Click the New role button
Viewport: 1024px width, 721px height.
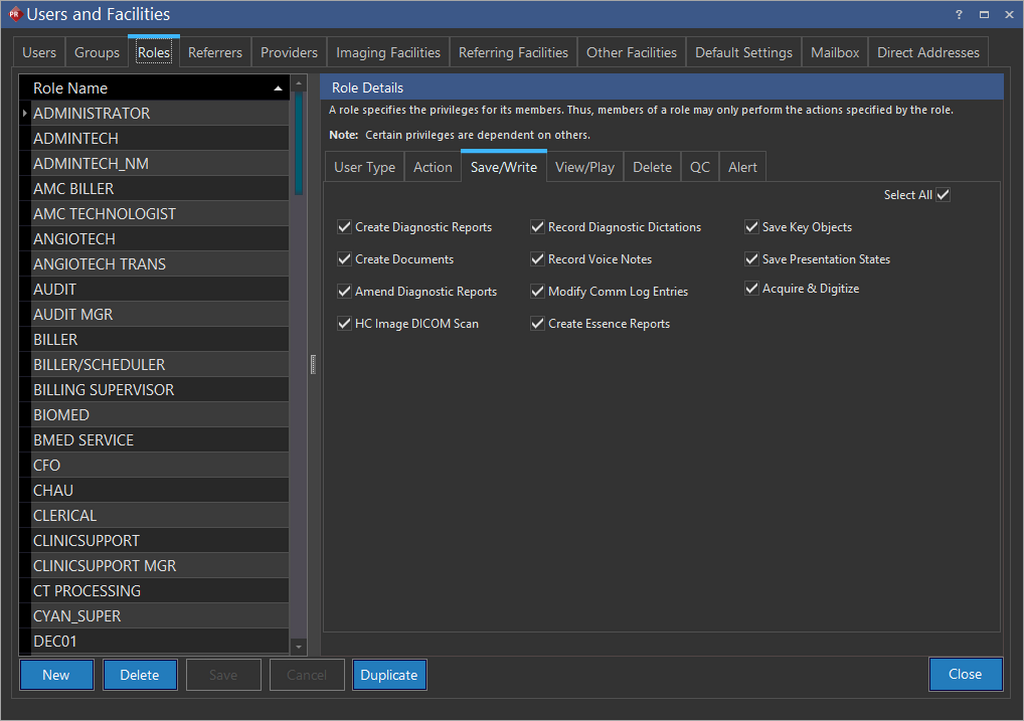56,675
